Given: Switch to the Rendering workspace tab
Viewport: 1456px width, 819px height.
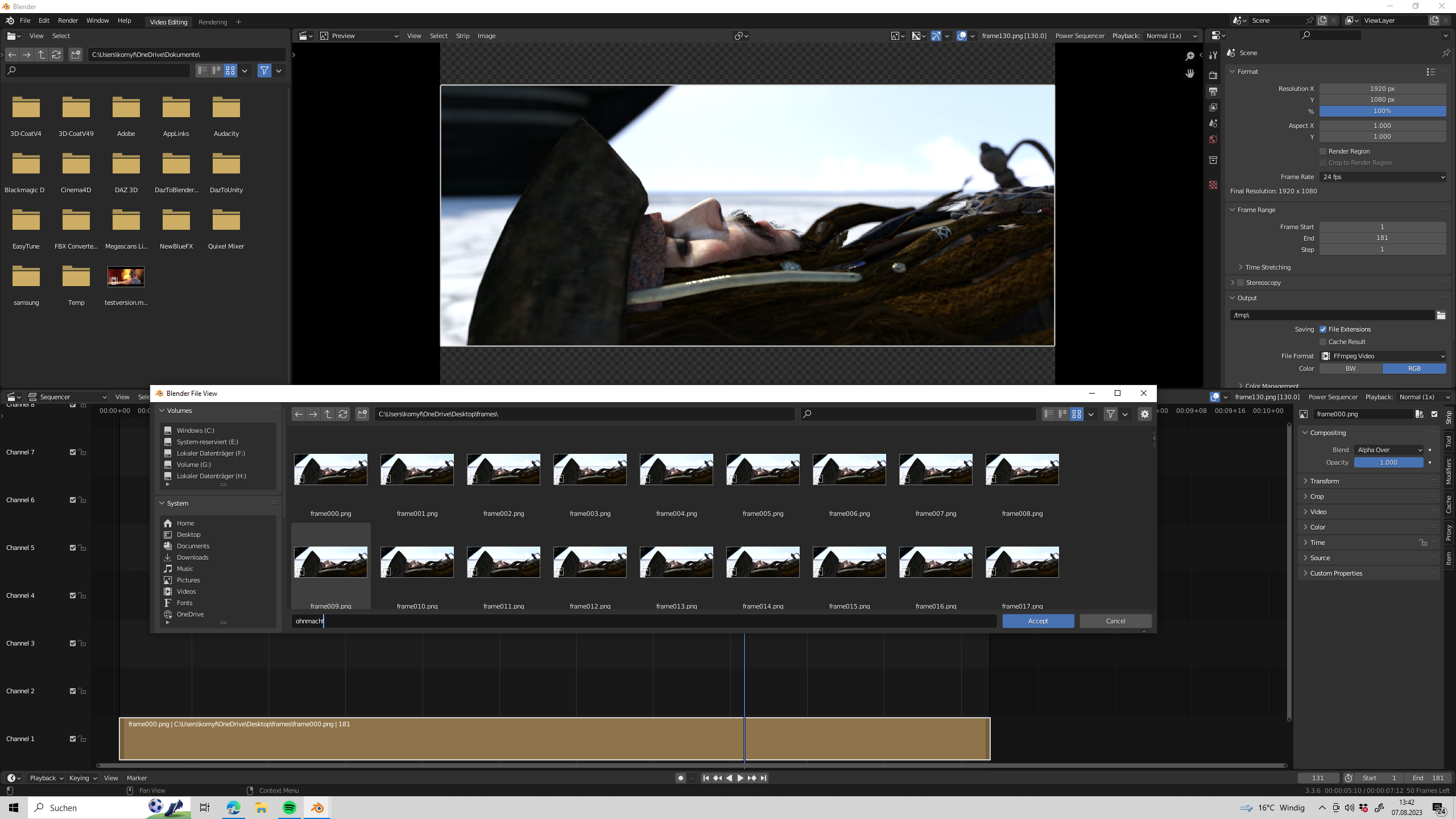Looking at the screenshot, I should click(213, 22).
